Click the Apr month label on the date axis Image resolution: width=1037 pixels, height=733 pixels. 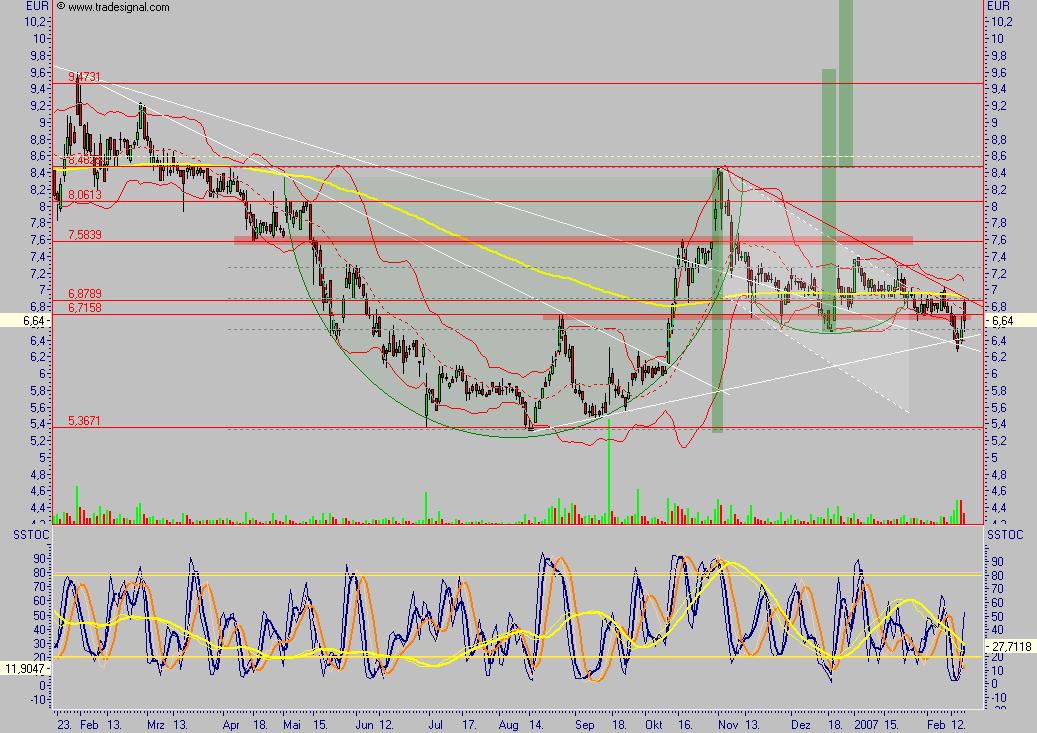click(231, 724)
